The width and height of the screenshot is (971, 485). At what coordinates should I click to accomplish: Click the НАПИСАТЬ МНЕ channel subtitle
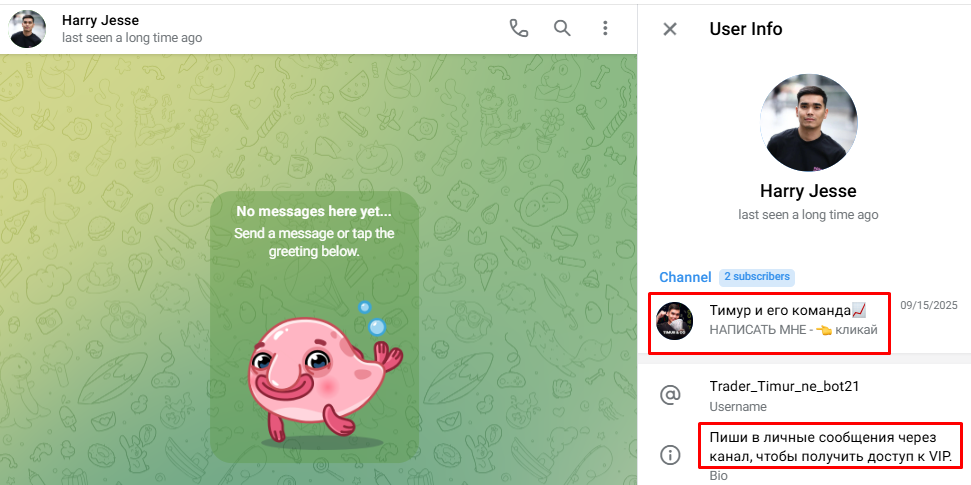[x=793, y=331]
